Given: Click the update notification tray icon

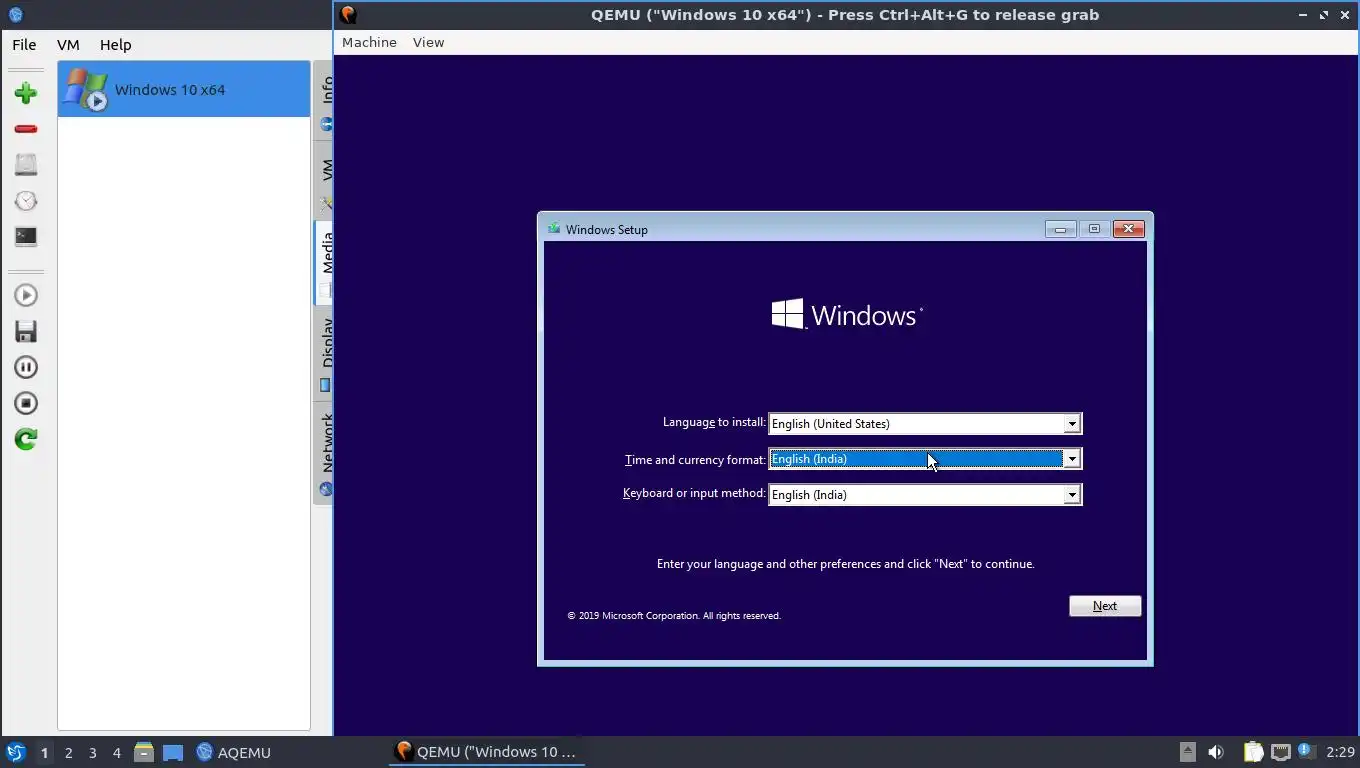Looking at the screenshot, I should [x=1306, y=751].
